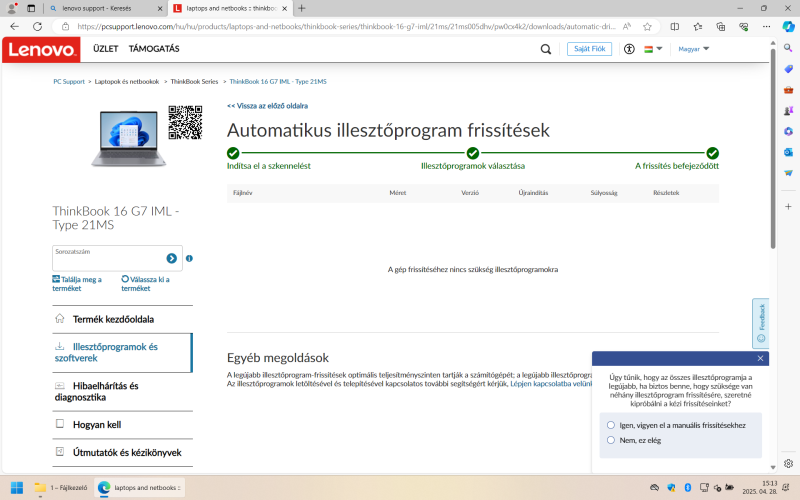Click the ThinkBook laptop product image
The image size is (800, 500).
tap(129, 138)
